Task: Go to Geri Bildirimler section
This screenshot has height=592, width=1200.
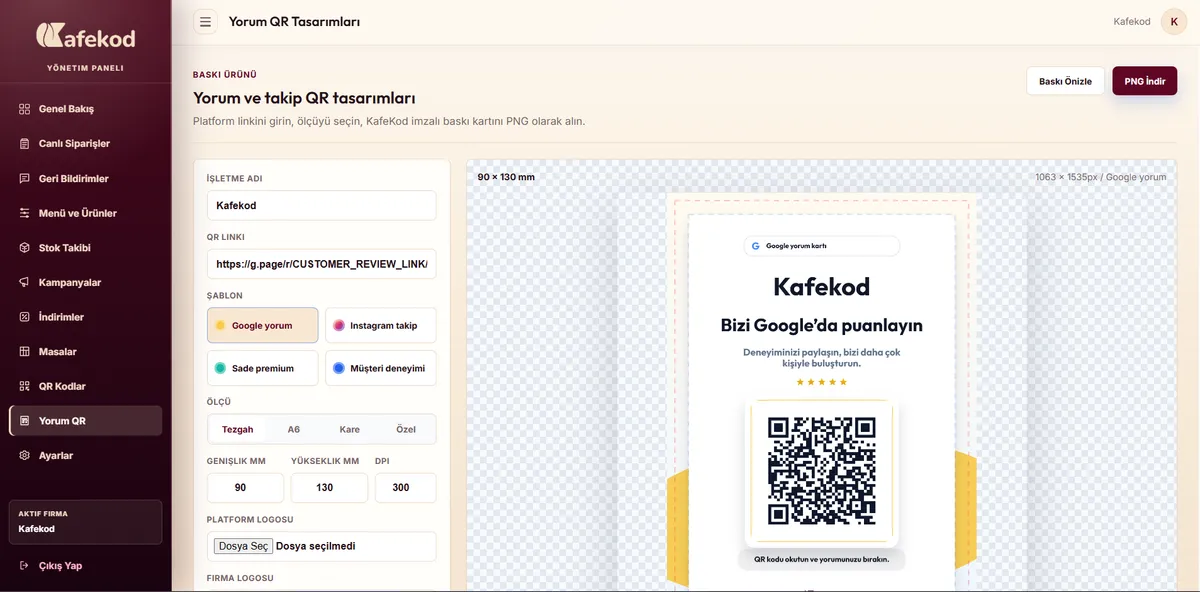Action: click(x=85, y=178)
